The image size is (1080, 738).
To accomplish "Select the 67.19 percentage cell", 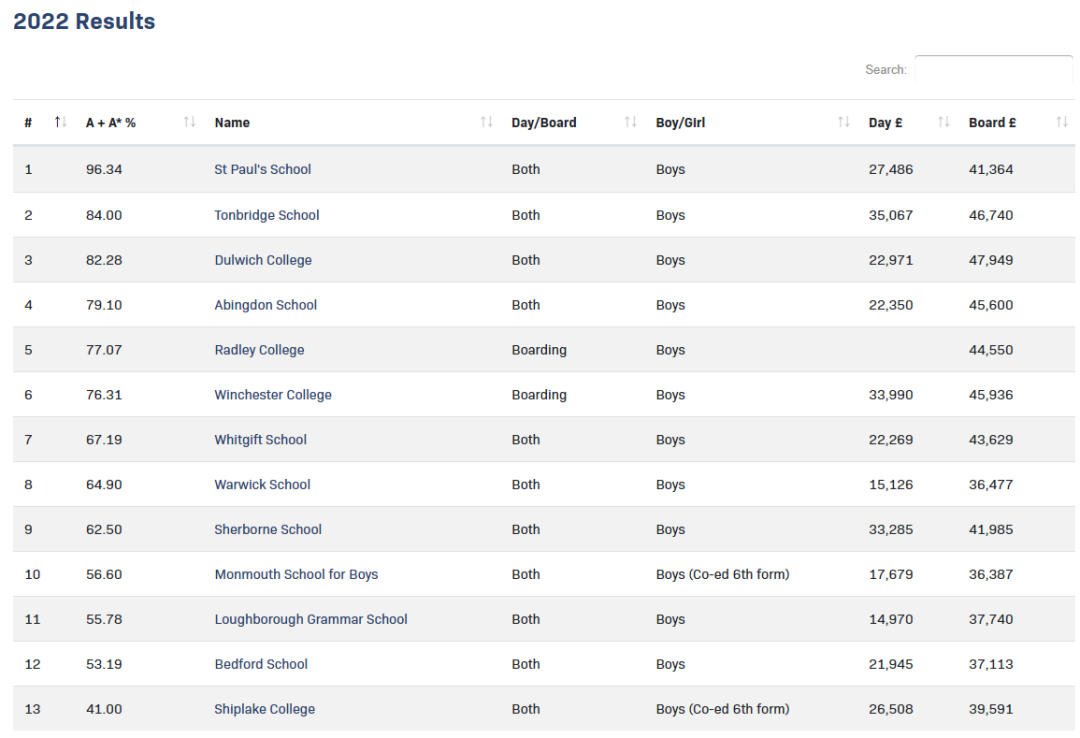I will click(104, 440).
